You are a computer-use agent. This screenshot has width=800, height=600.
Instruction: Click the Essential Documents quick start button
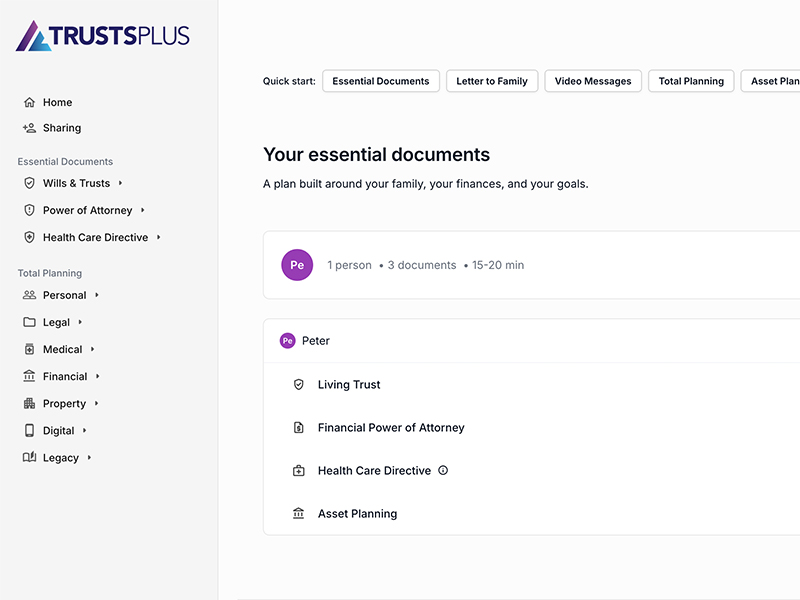pos(381,81)
